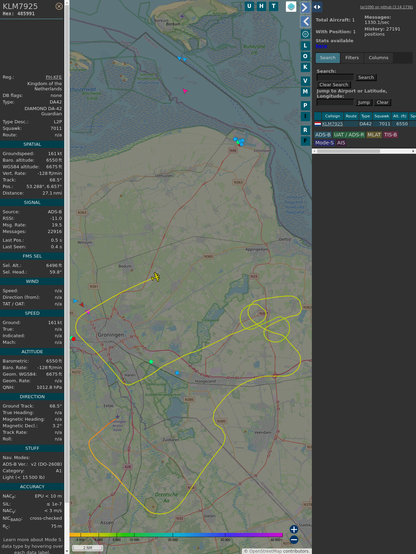The image size is (416, 554).
Task: Switch to the Search tab
Action: point(328,58)
